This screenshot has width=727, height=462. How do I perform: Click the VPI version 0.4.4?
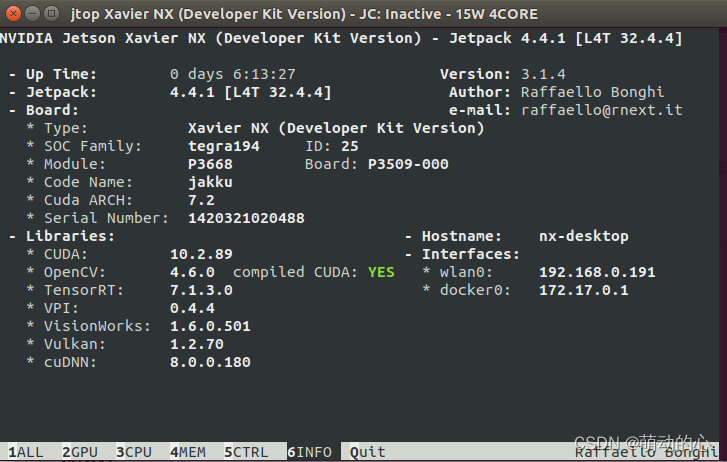(x=192, y=308)
